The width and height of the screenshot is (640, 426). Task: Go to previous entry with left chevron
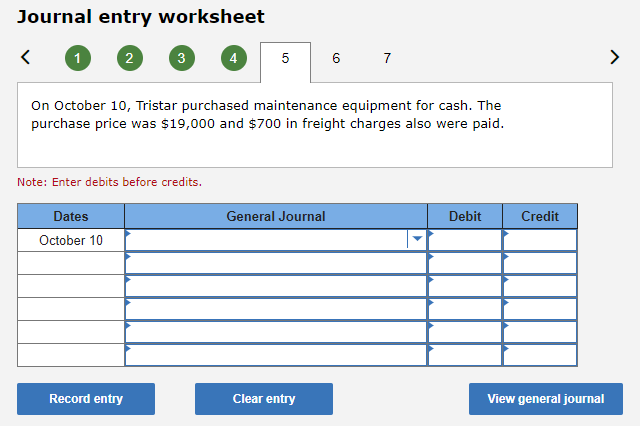[x=25, y=57]
